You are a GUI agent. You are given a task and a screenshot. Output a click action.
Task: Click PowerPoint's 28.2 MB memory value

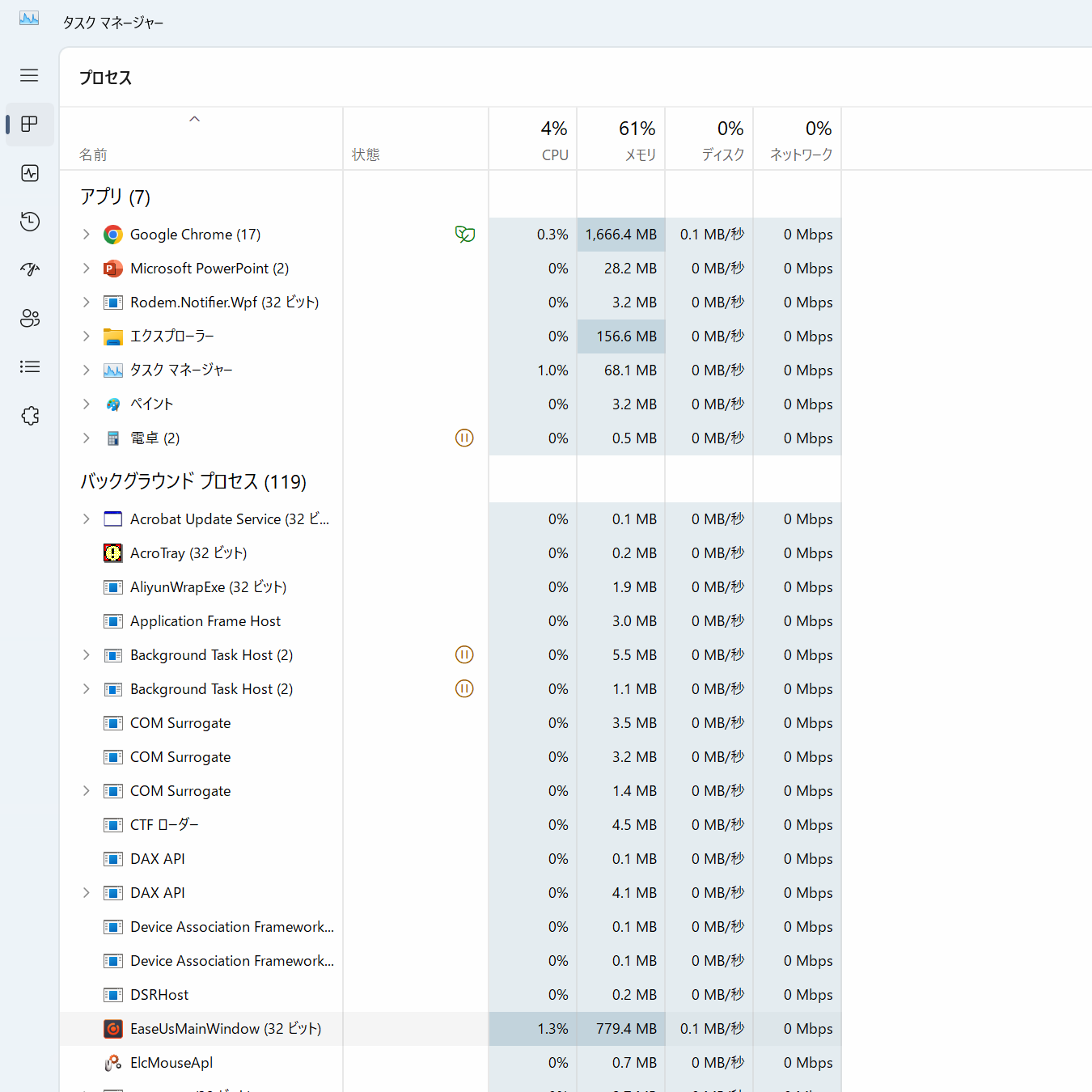coord(630,269)
